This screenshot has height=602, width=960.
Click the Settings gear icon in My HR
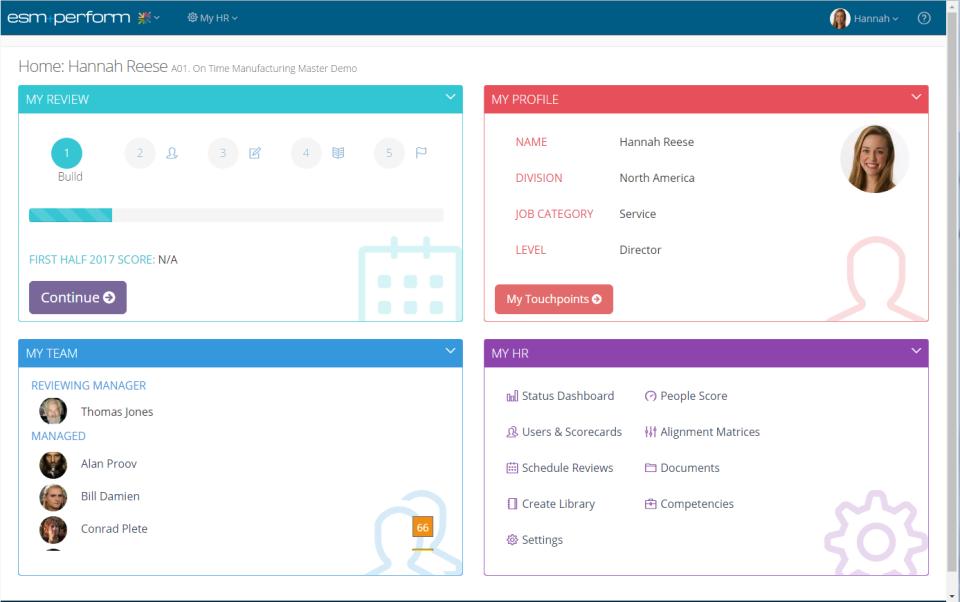click(512, 539)
